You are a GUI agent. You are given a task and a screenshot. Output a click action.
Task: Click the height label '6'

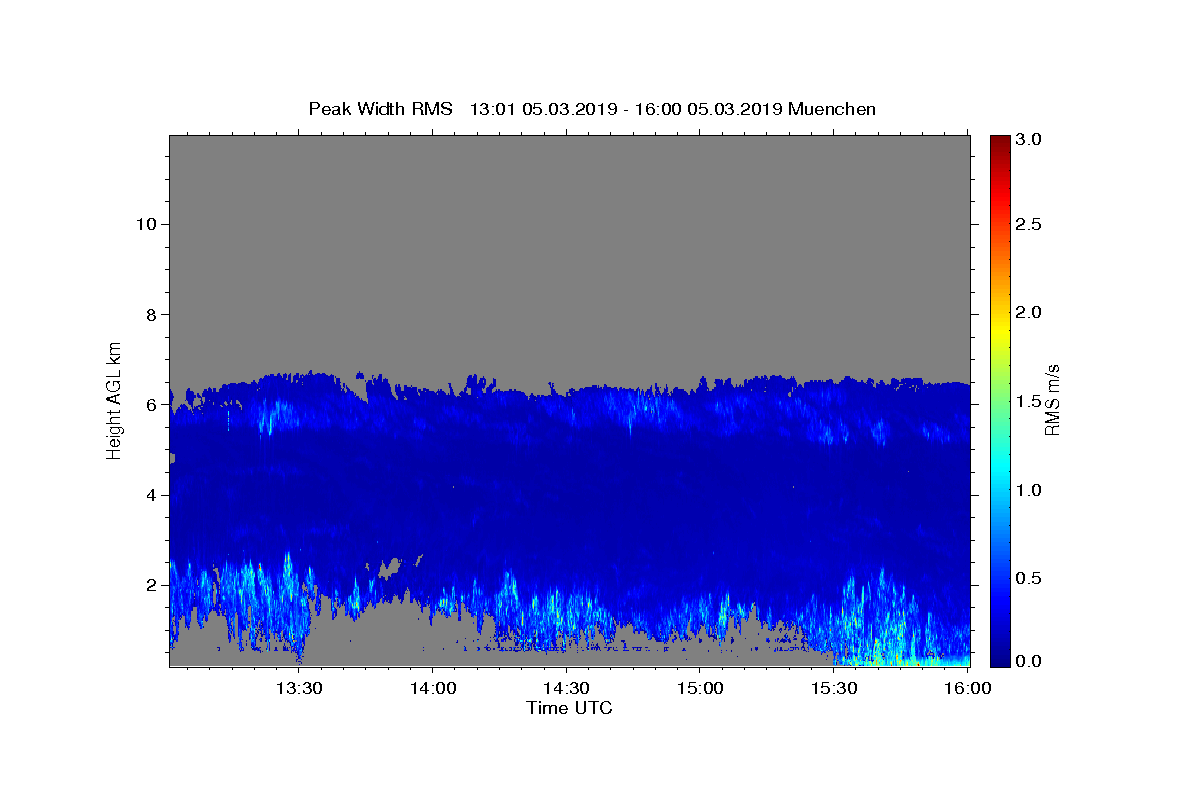[x=151, y=405]
